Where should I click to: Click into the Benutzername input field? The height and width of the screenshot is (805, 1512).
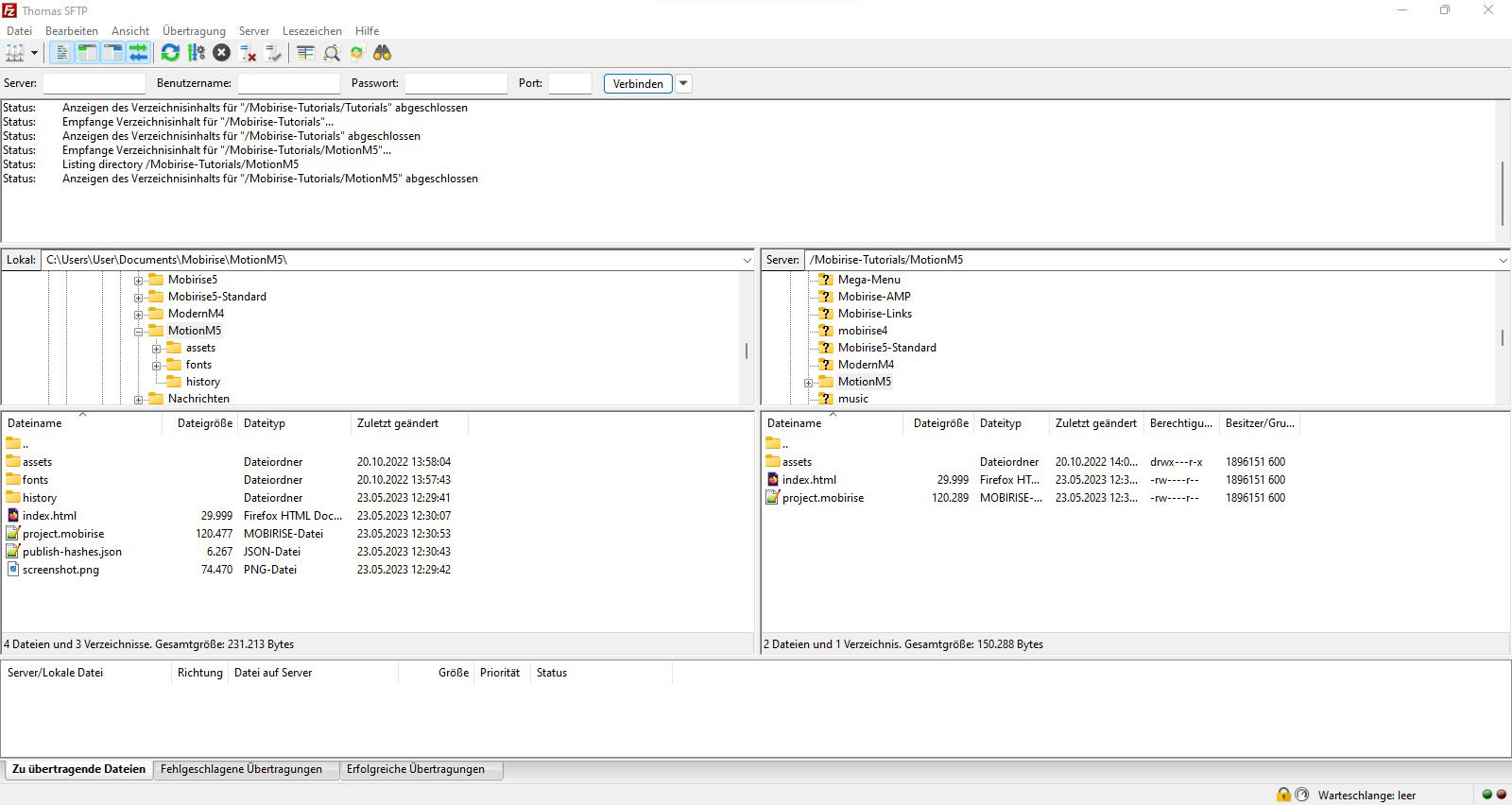(x=288, y=83)
